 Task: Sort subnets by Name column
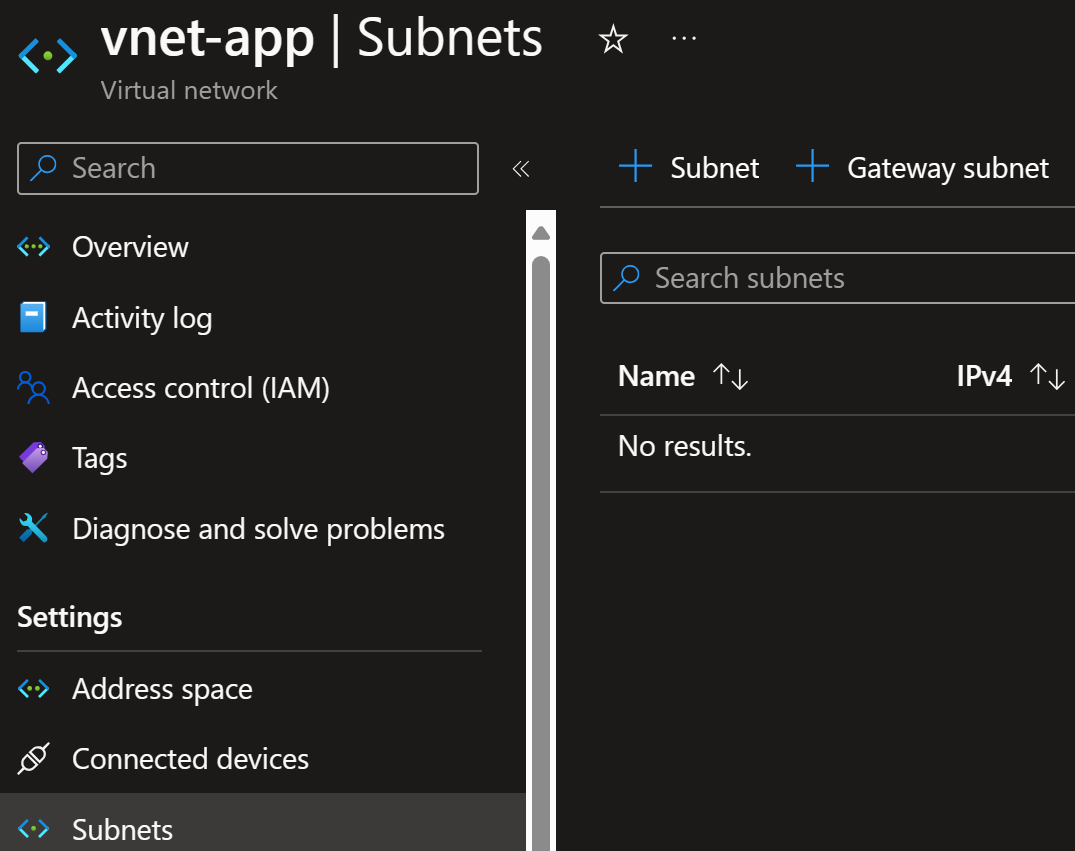point(730,377)
